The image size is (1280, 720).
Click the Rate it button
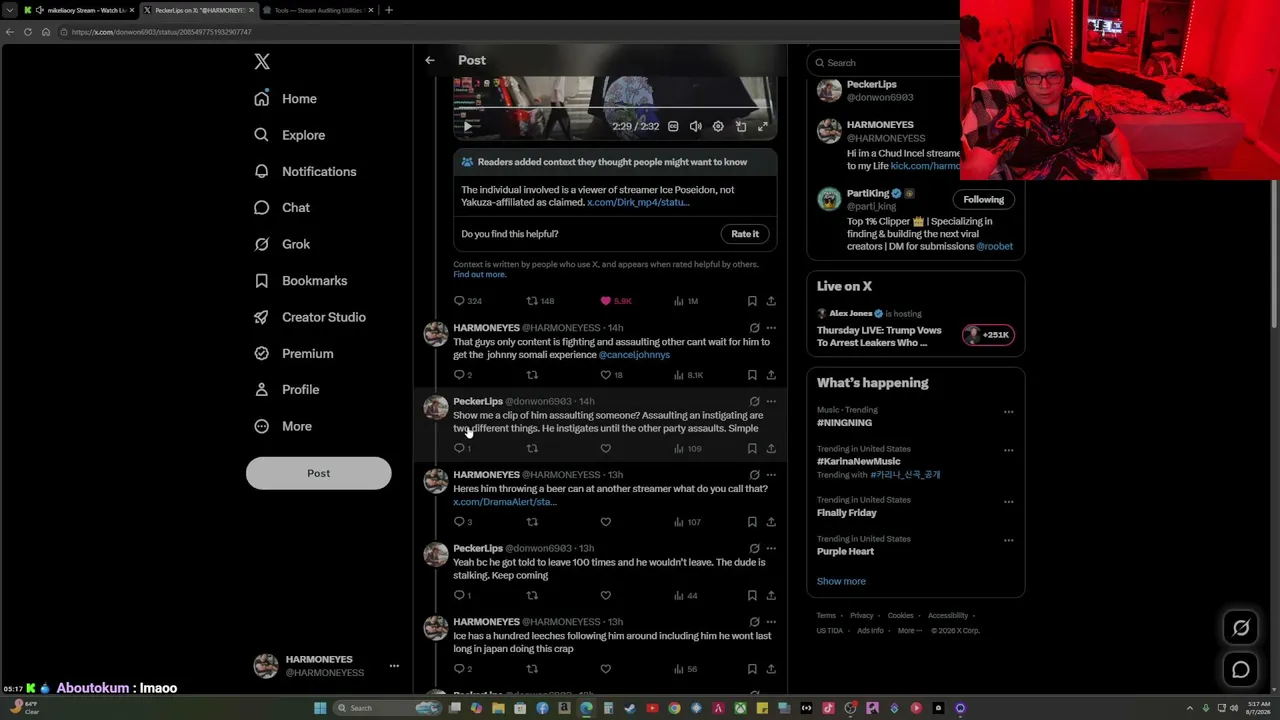745,234
